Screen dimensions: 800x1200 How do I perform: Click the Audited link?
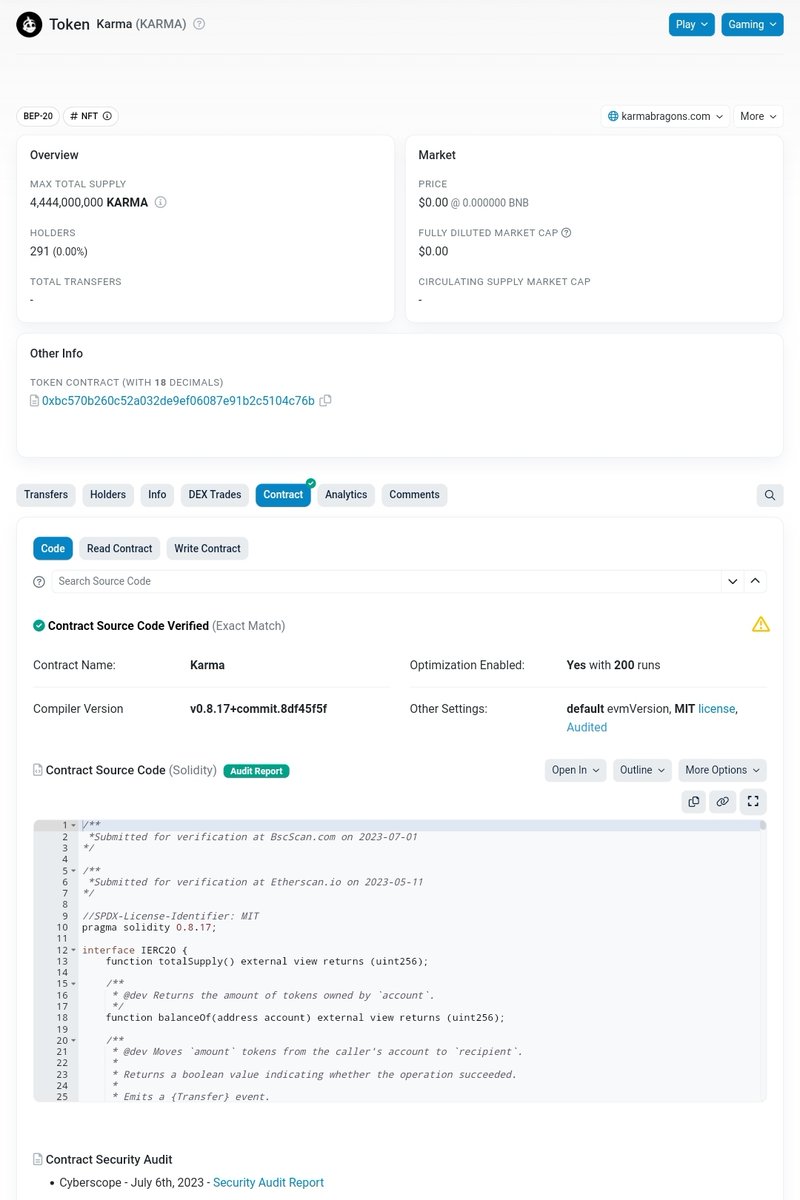pos(587,728)
